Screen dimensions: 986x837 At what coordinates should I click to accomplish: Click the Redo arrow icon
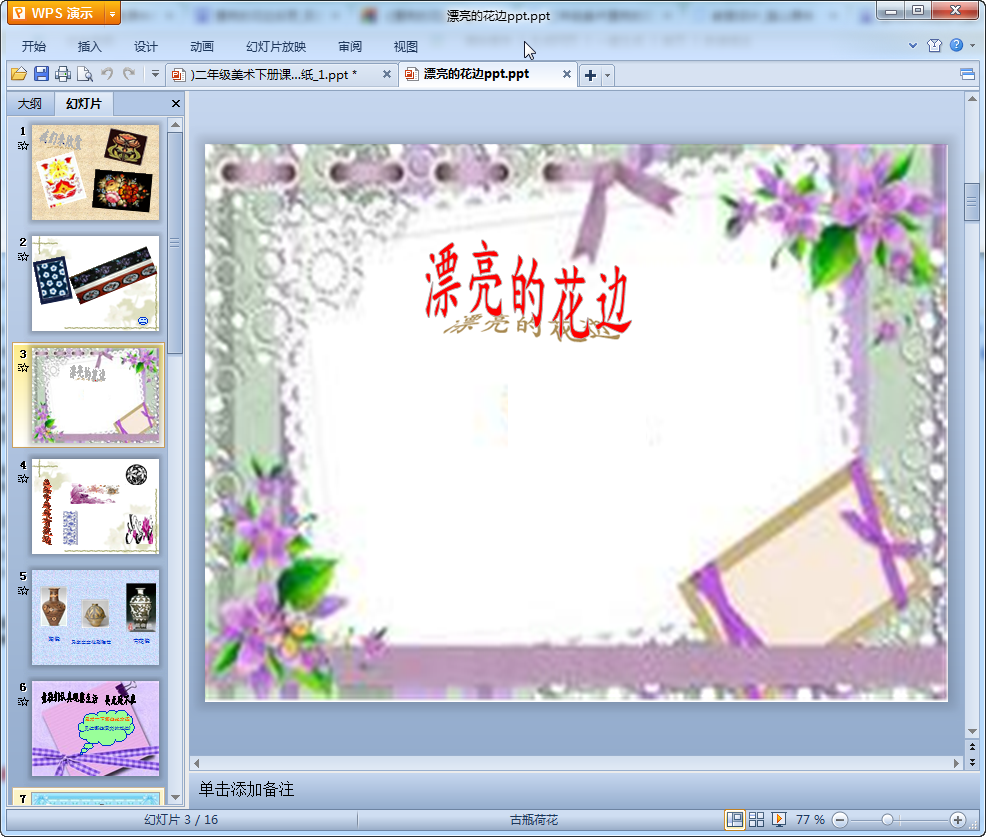pos(129,74)
